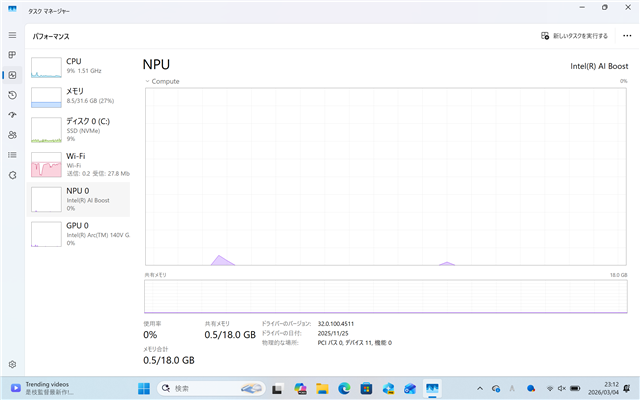
Task: Open Task View from the taskbar
Action: 278,389
